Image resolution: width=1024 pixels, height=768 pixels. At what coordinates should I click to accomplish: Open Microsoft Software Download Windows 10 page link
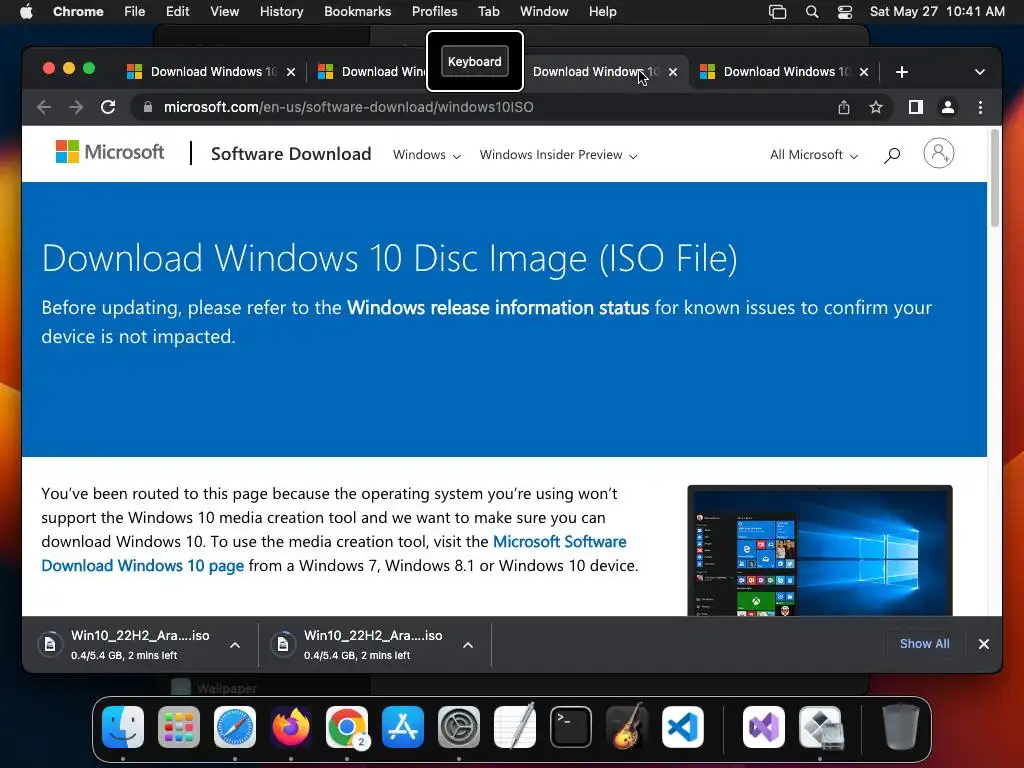tap(334, 553)
